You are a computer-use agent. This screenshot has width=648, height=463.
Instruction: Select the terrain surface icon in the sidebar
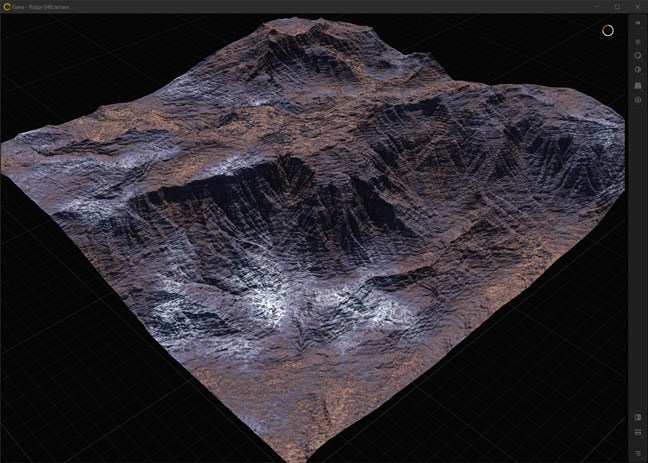coord(638,85)
